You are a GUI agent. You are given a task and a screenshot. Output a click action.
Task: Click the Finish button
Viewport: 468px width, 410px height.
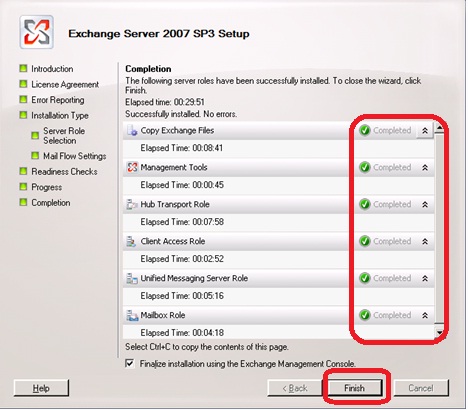pyautogui.click(x=355, y=388)
